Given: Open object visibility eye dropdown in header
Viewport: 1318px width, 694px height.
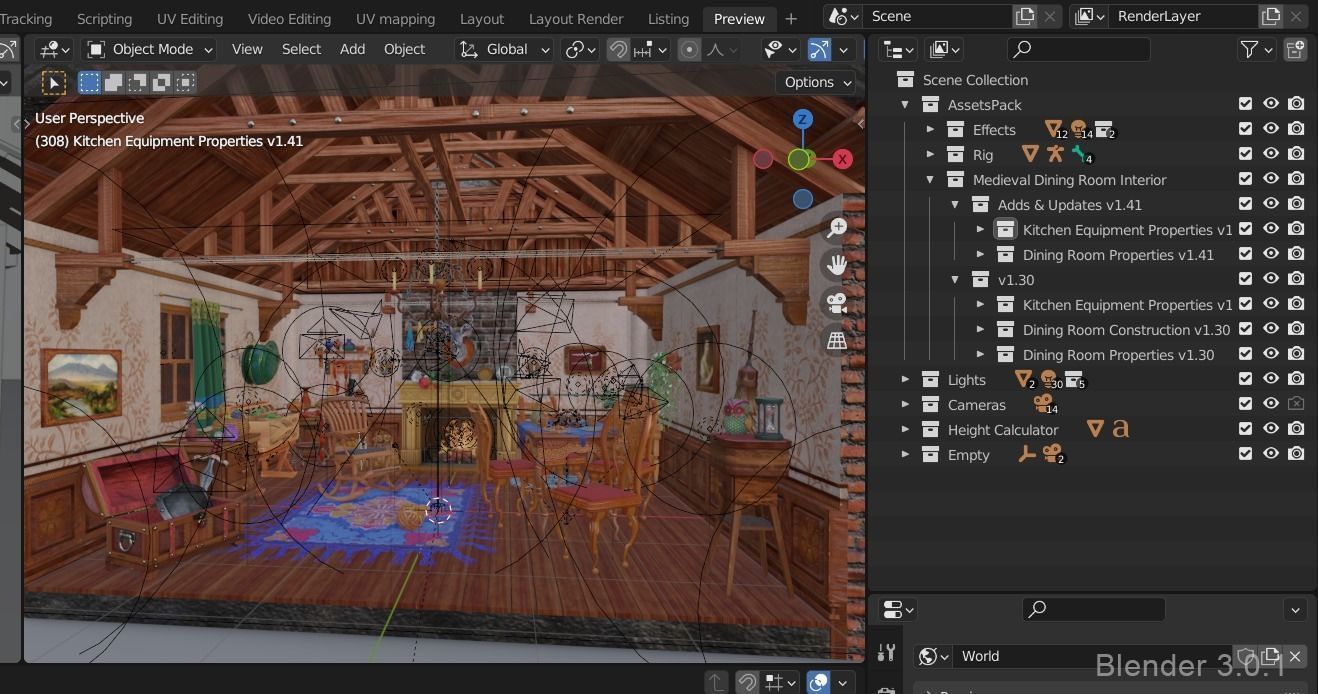Looking at the screenshot, I should point(779,49).
